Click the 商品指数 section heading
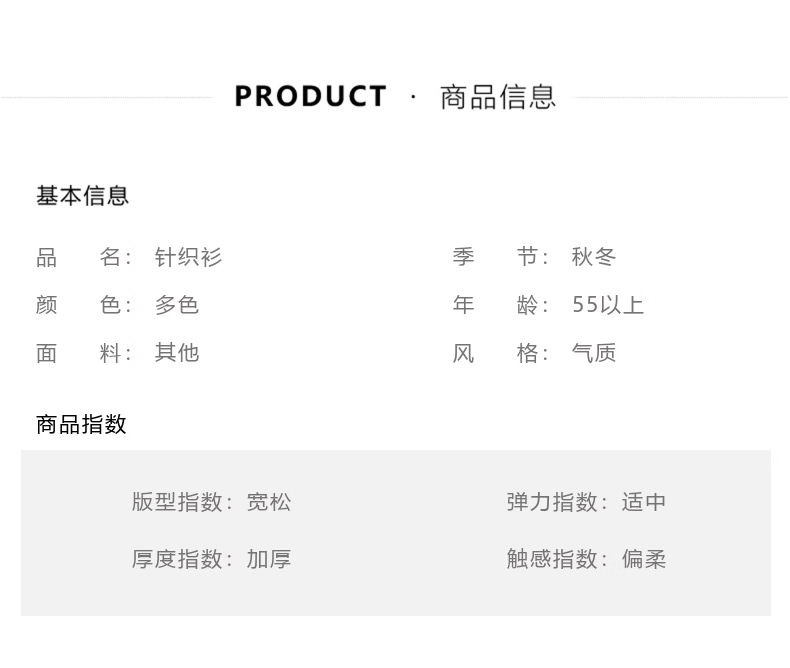This screenshot has height=668, width=790. tap(81, 424)
